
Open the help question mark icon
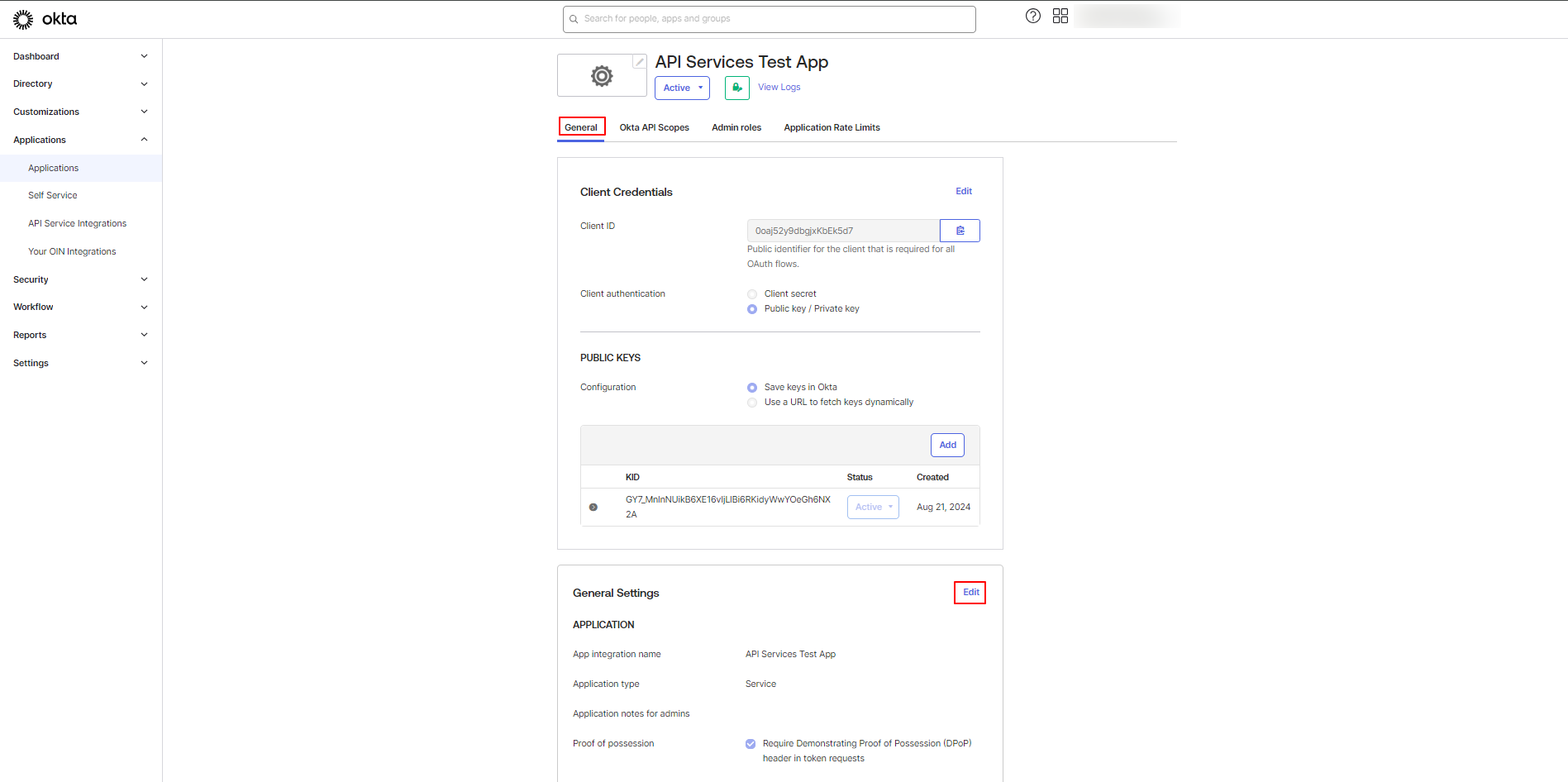coord(1033,16)
